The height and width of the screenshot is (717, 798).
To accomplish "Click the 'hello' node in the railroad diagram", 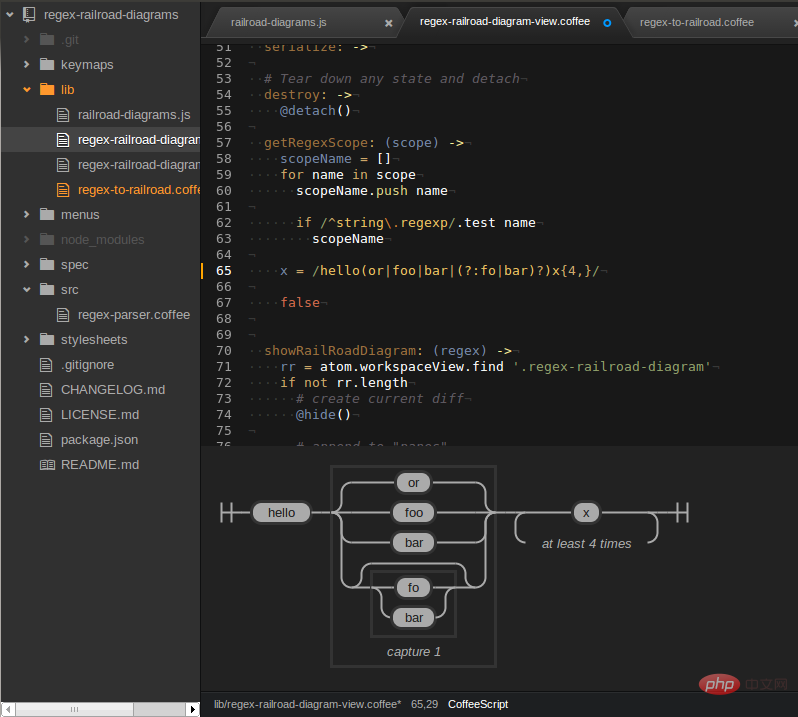I will pos(281,512).
